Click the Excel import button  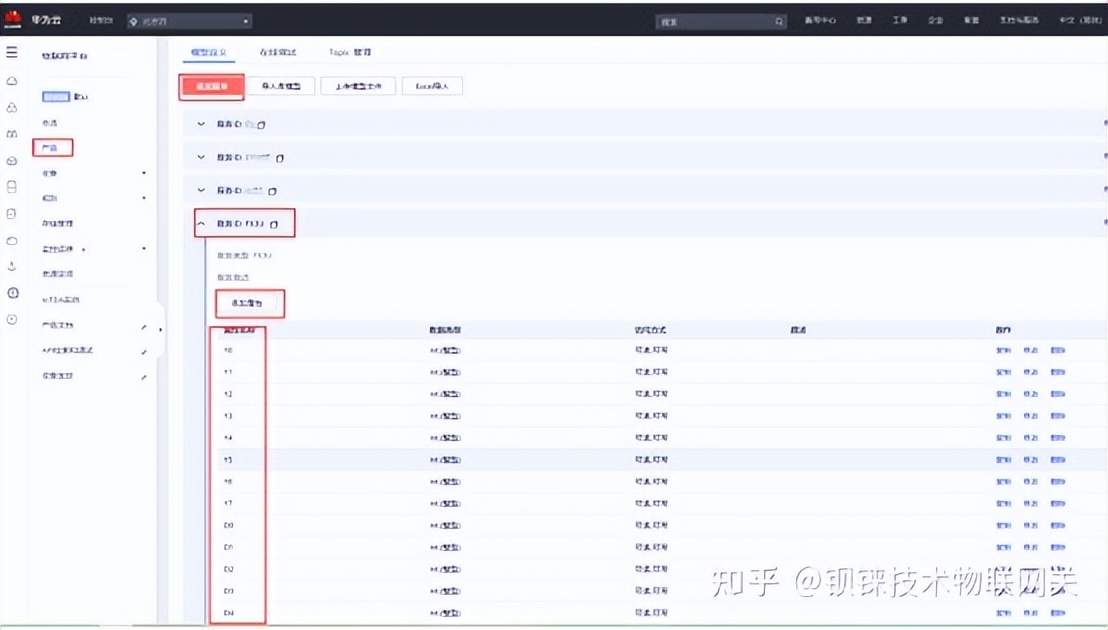click(432, 86)
